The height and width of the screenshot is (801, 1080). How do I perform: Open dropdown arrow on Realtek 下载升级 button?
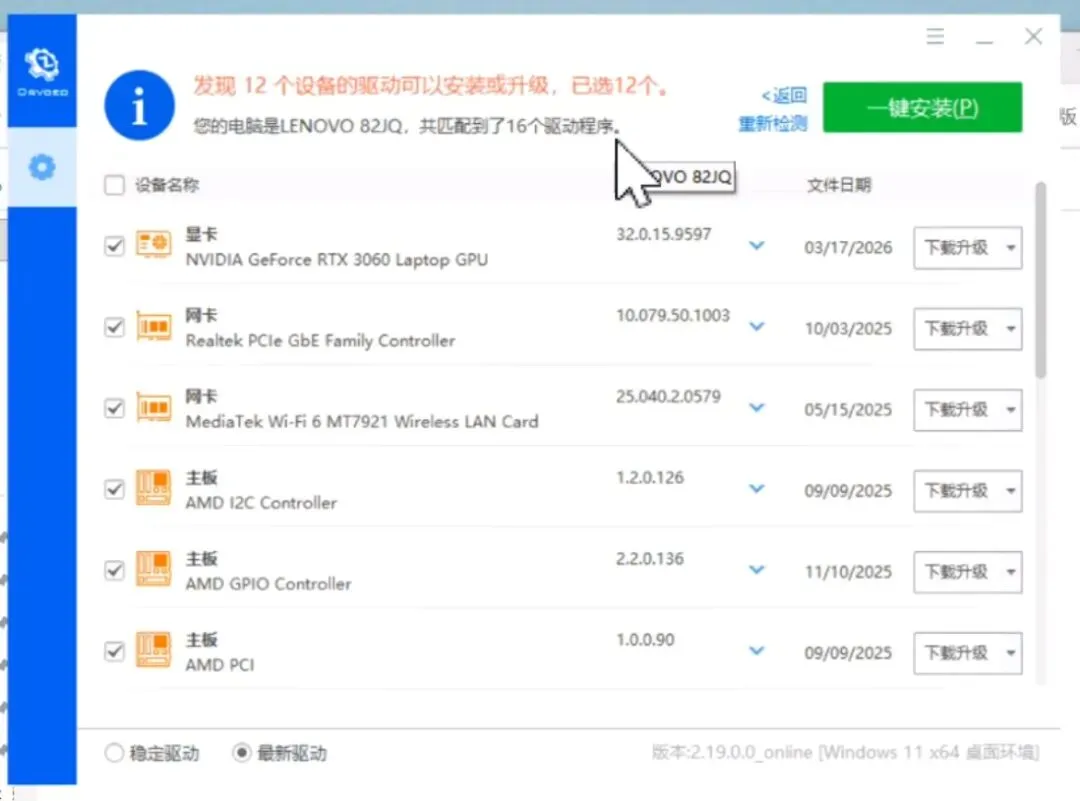point(1010,329)
